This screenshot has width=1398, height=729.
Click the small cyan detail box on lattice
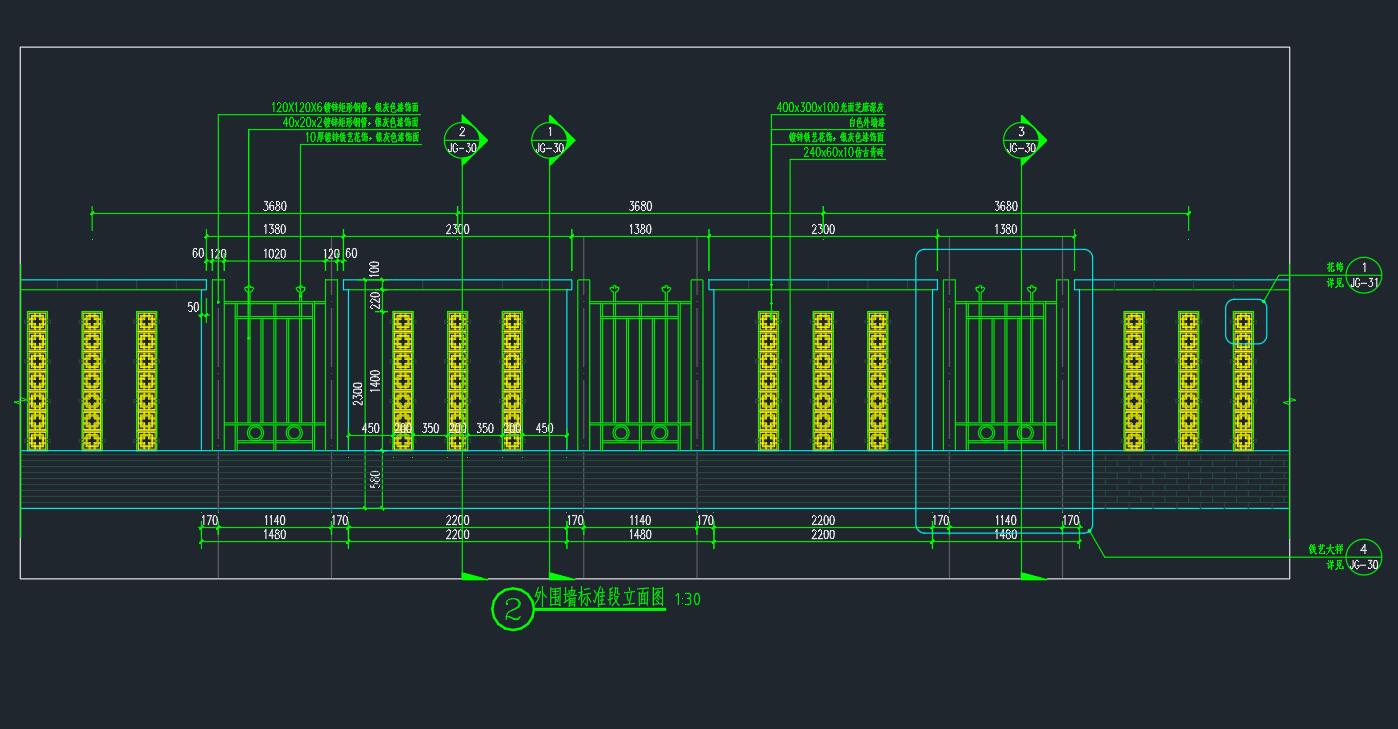pos(1246,321)
